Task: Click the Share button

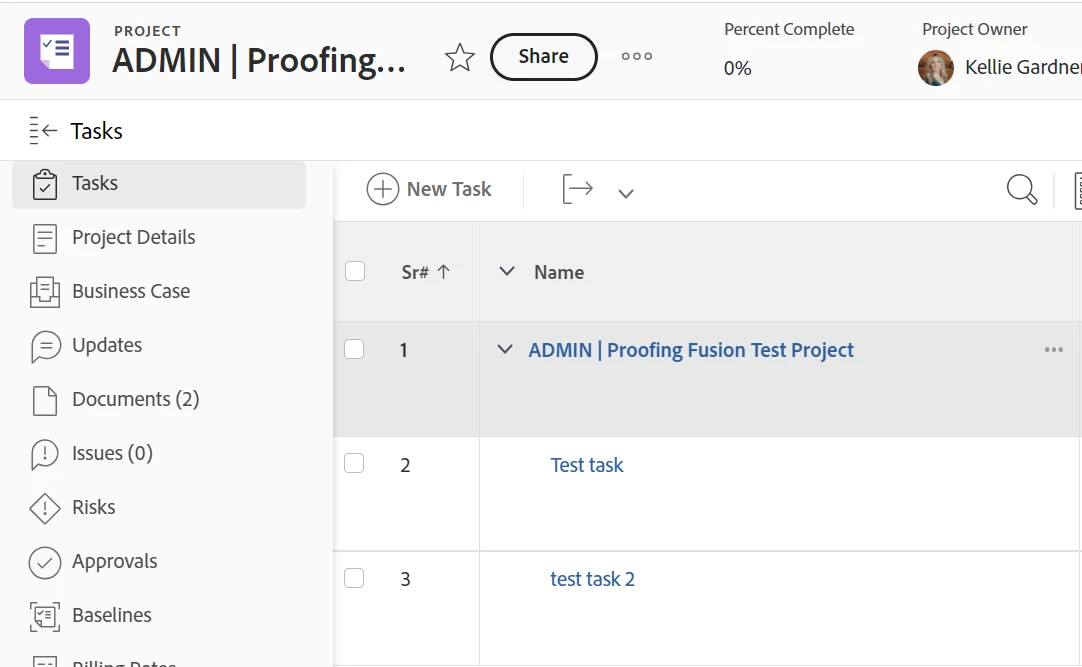Action: coord(543,57)
